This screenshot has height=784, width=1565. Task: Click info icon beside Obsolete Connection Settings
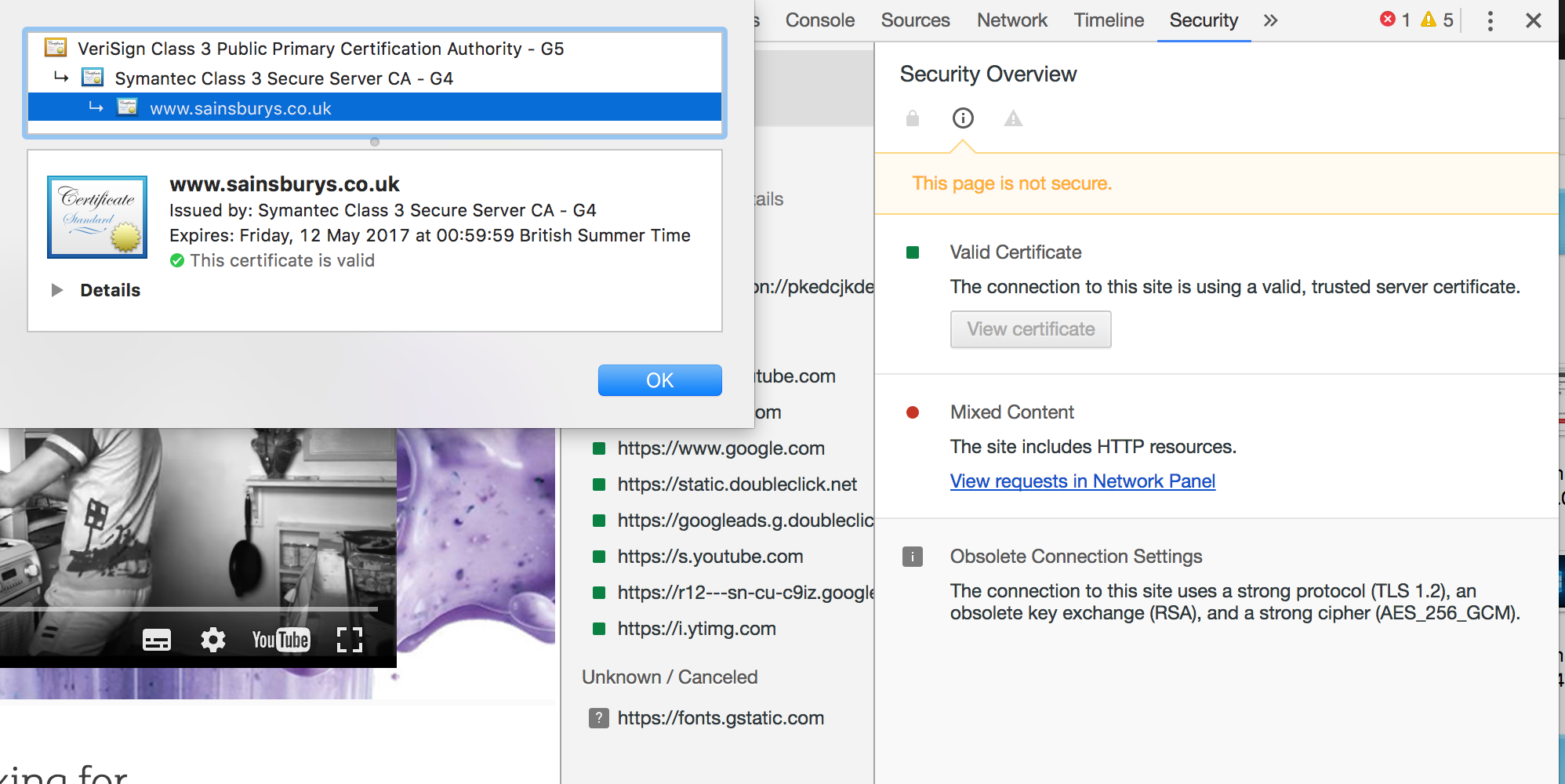(913, 557)
